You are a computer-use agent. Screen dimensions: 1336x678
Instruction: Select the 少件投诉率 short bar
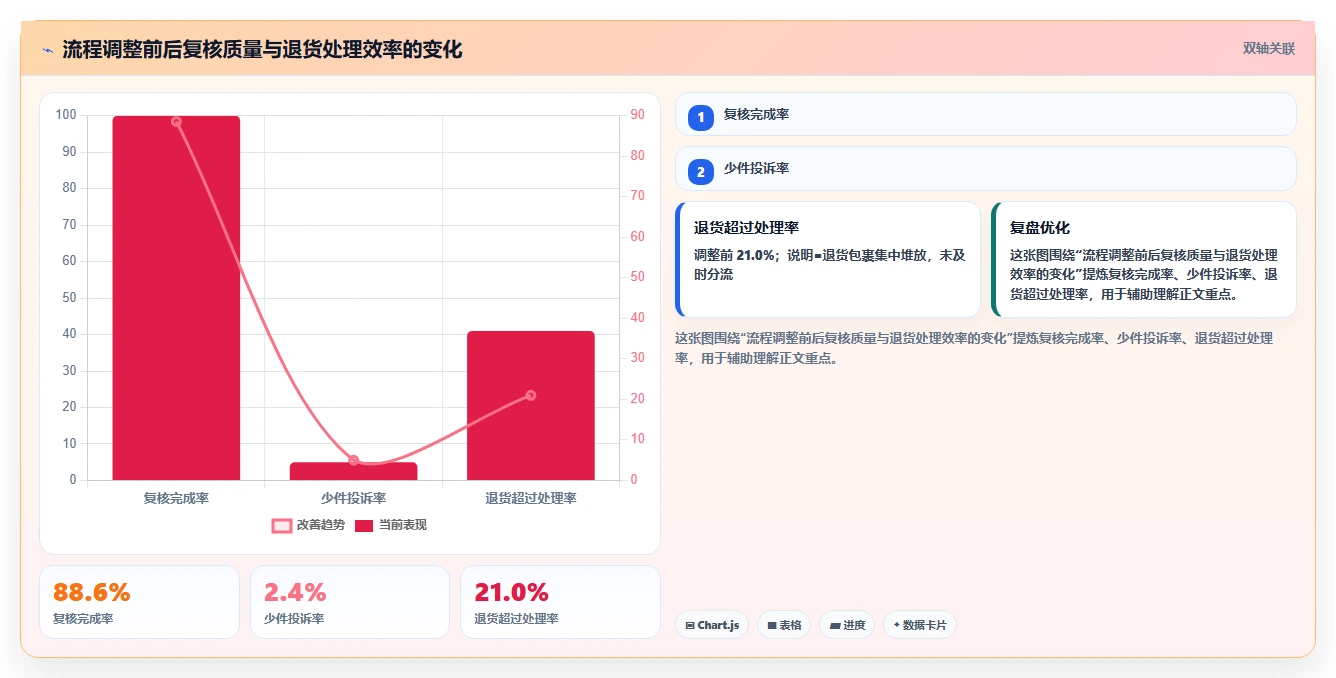click(353, 471)
